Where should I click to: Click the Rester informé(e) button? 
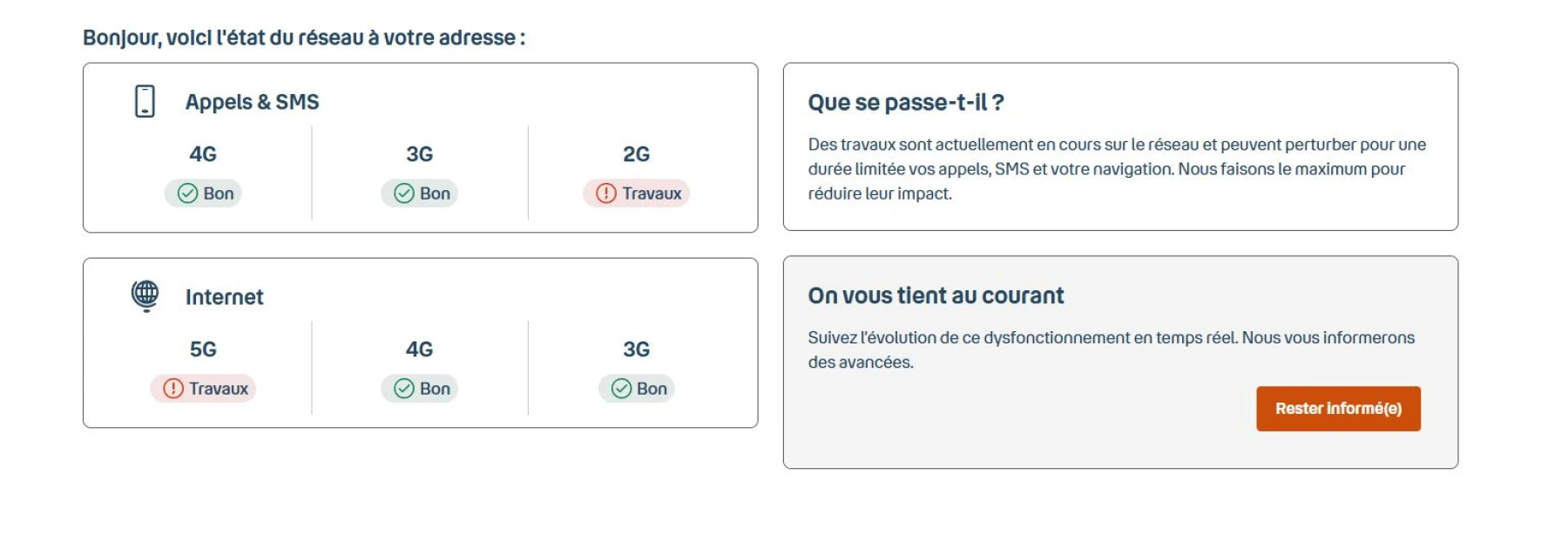point(1338,408)
